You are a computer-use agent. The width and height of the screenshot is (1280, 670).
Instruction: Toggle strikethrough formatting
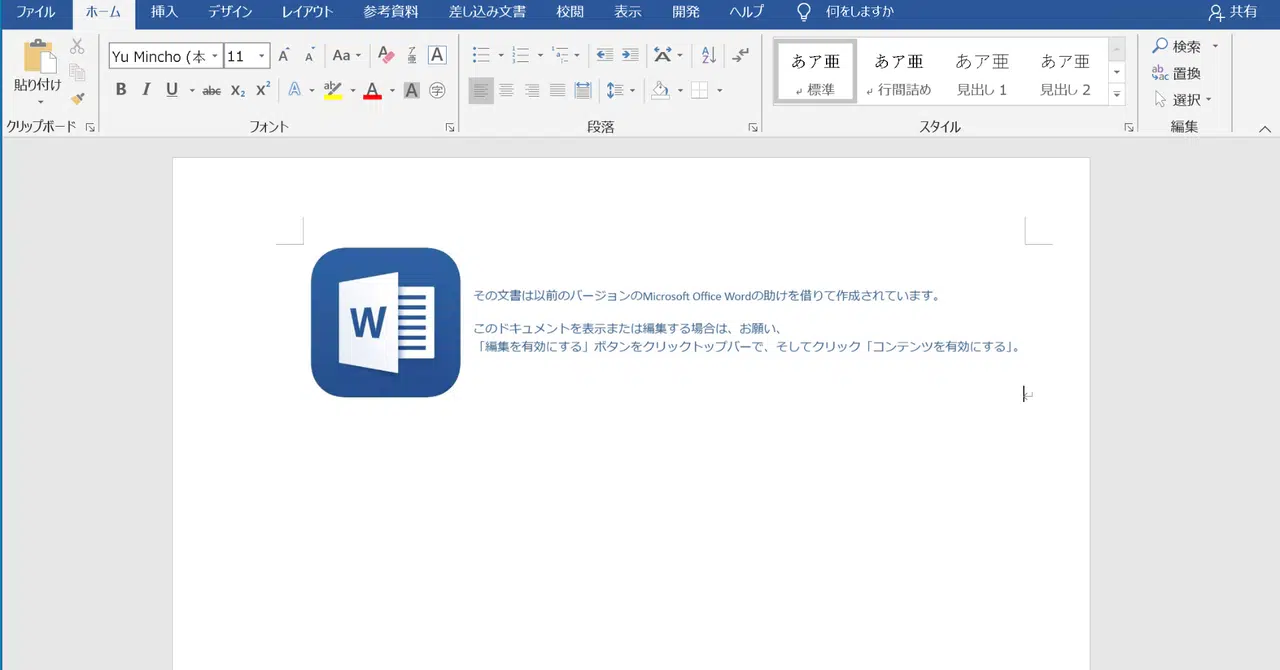211,90
